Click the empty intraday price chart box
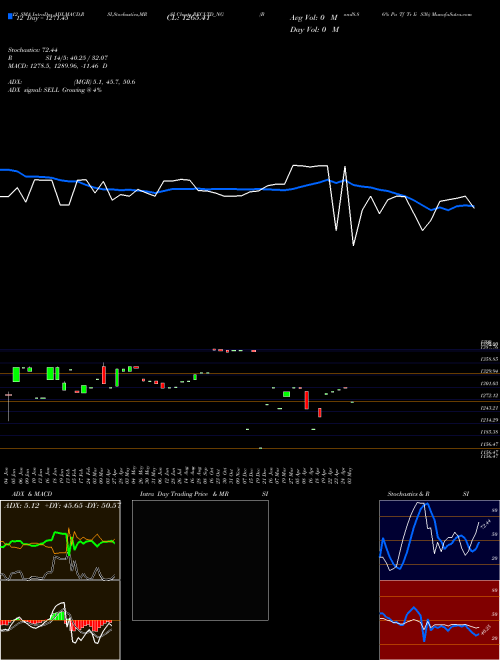 pyautogui.click(x=200, y=560)
